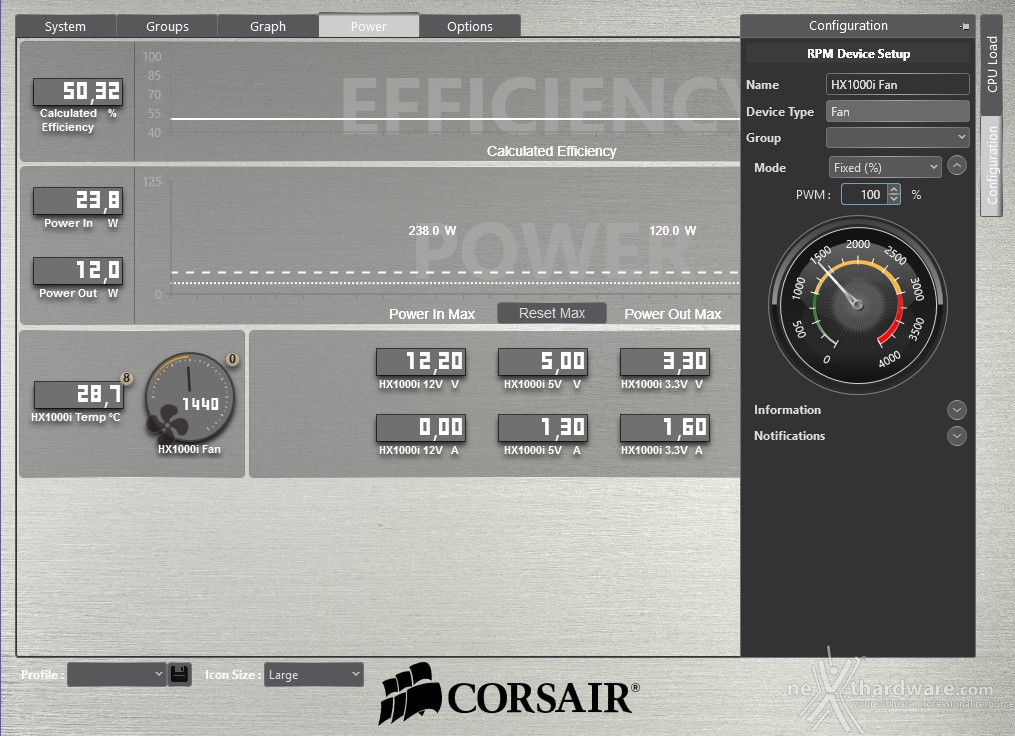
Task: Decrease PWM value with down stepper arrow
Action: coord(894,199)
